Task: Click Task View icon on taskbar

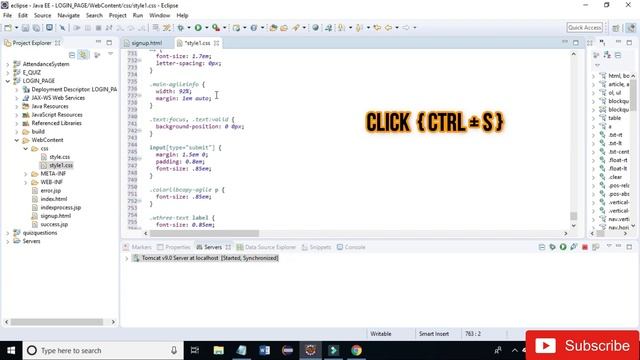Action: click(195, 350)
